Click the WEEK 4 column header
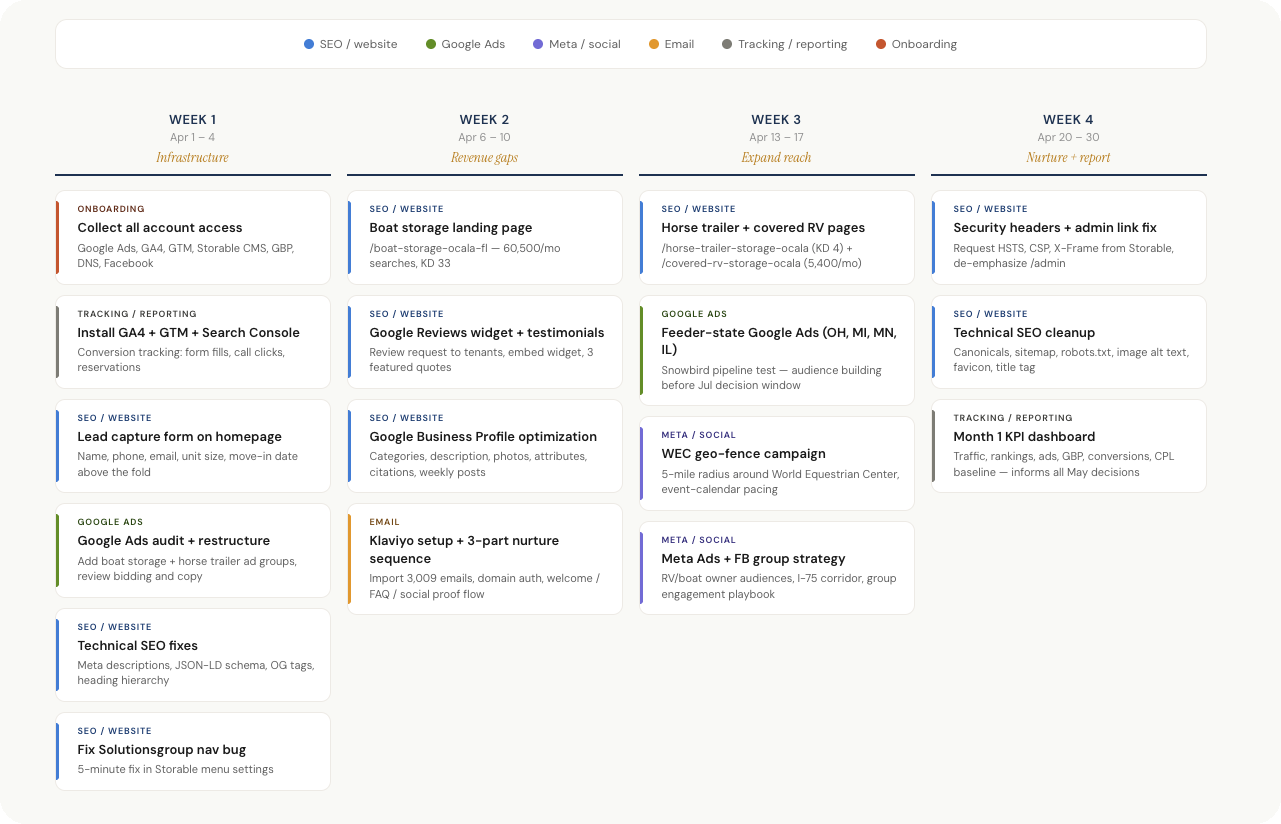 [1068, 120]
